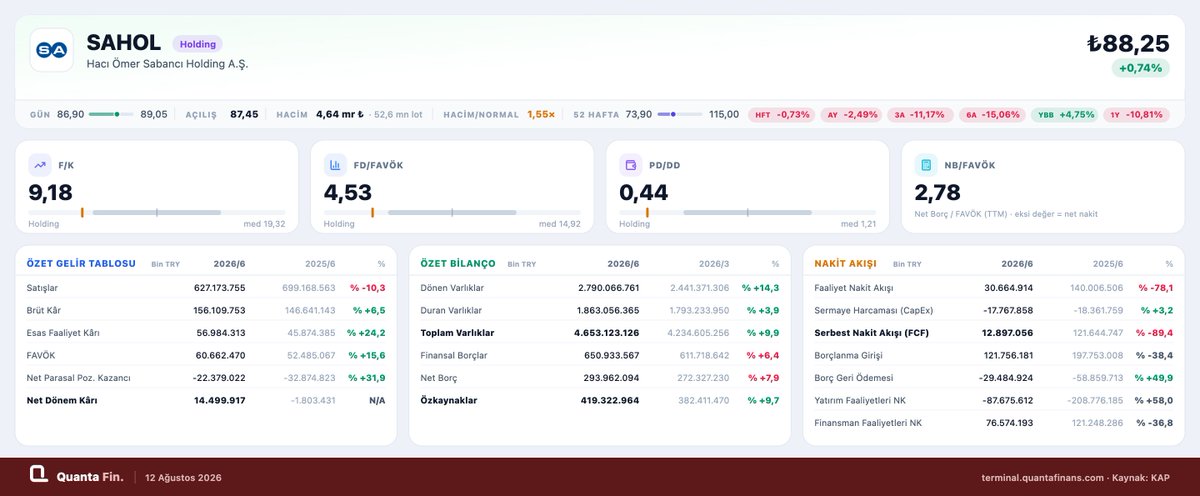Click the FD/FAVÖK value 4,53

(348, 192)
